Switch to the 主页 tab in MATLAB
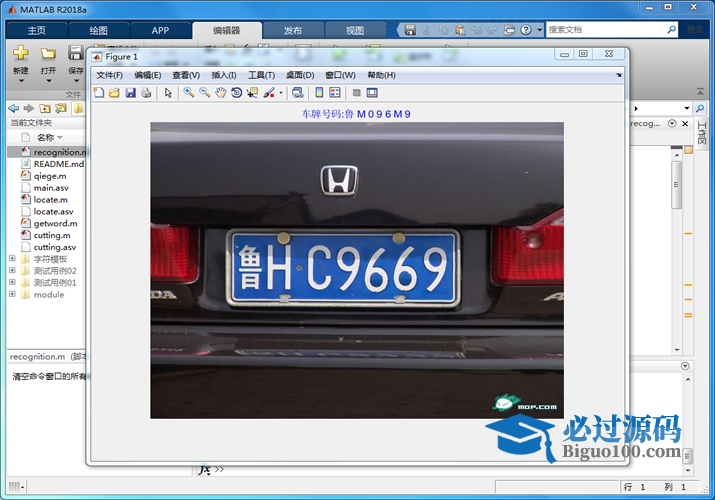715x500 pixels. 37,31
